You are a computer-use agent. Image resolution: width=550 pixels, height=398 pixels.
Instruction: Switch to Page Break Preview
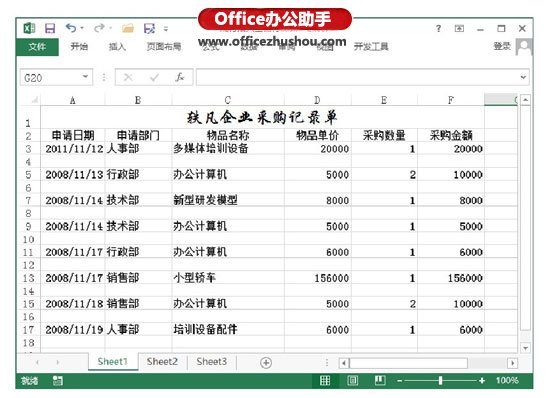point(380,380)
